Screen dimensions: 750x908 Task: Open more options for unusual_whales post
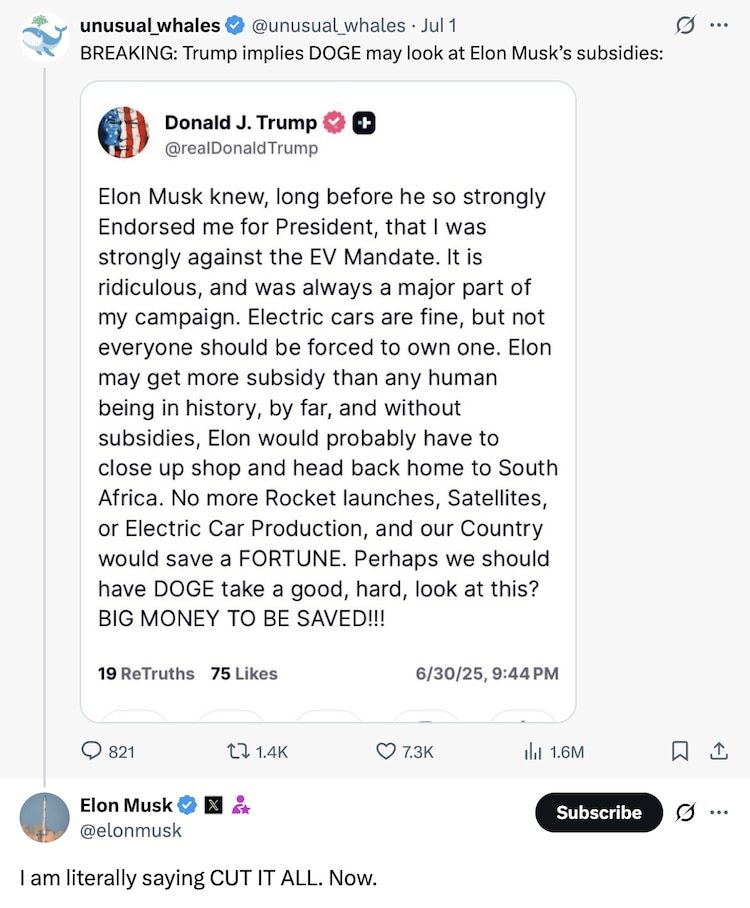[718, 26]
